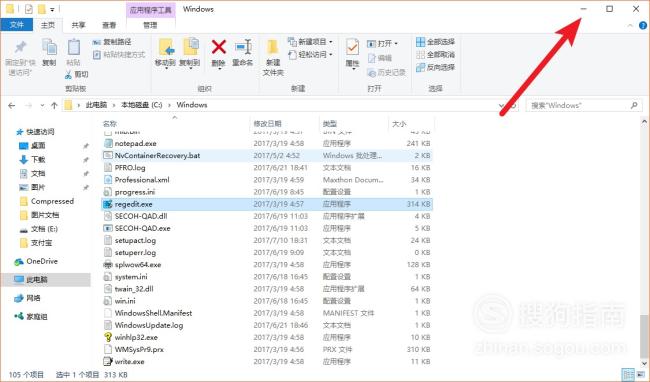The image size is (650, 382).
Task: Collapse the ribbon with the chevron
Action: 630,25
